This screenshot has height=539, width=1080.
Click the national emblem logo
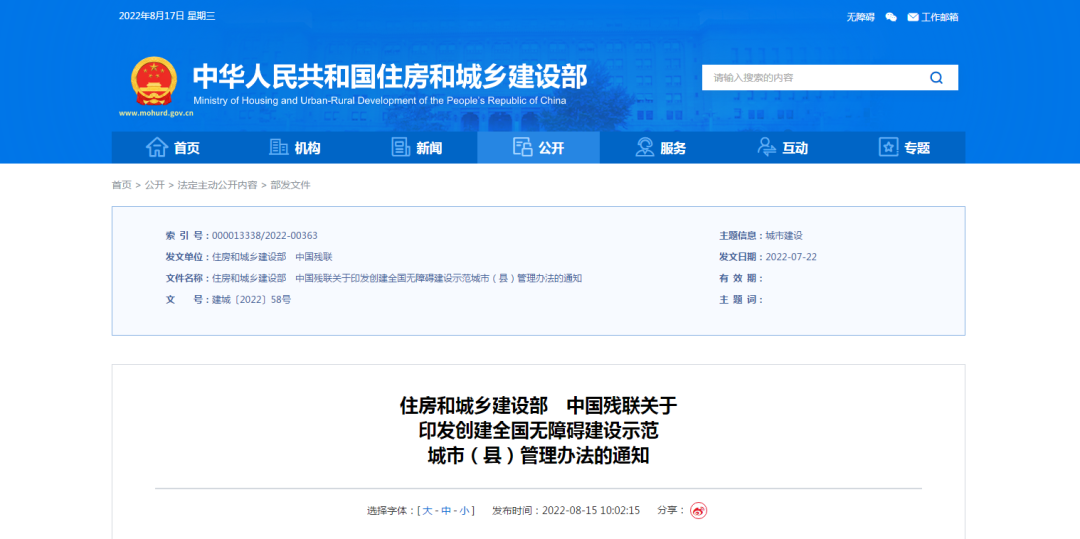[x=153, y=81]
